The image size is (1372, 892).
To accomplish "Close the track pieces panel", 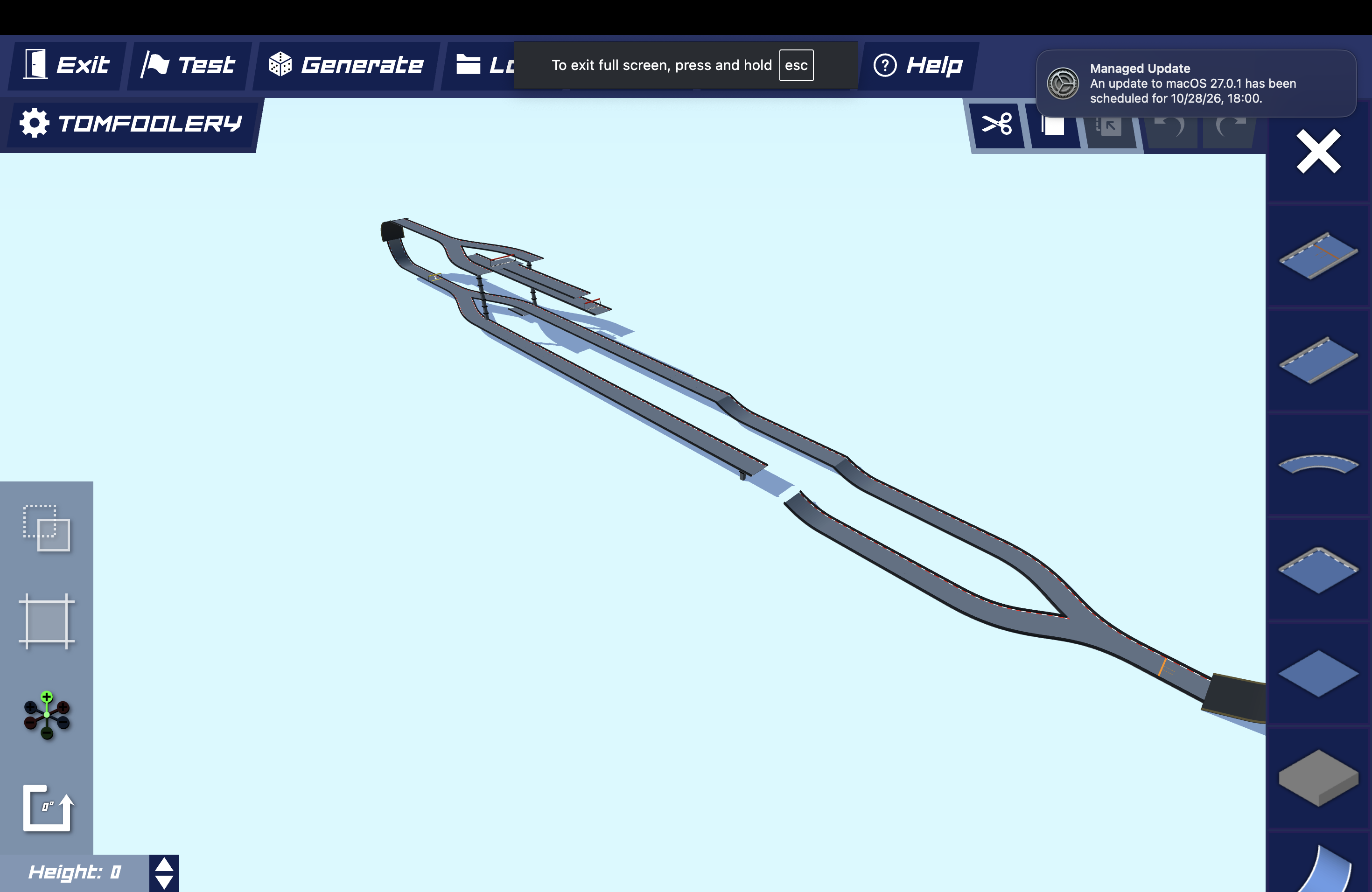I will click(1318, 152).
